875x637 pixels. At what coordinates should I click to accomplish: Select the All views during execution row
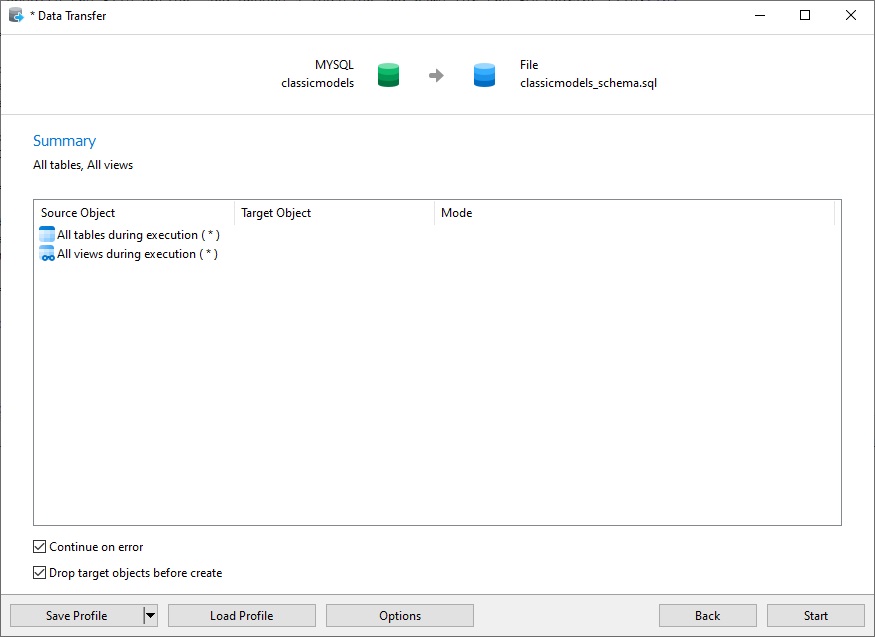coord(137,254)
